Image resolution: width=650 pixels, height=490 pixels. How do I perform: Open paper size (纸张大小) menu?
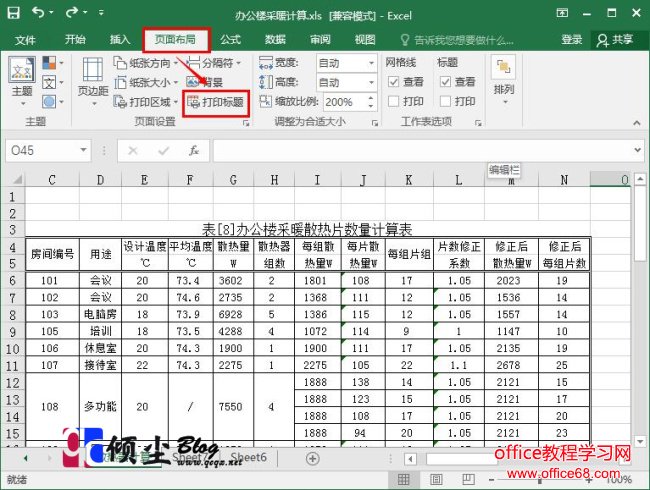[146, 82]
